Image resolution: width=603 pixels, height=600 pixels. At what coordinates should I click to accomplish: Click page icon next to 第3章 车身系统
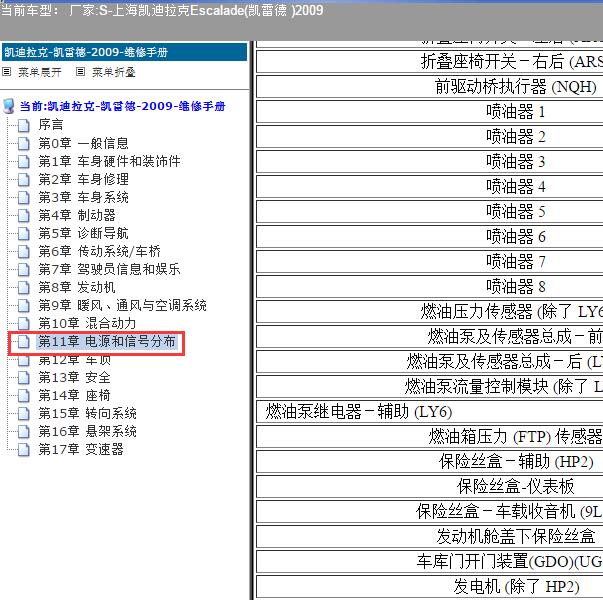tap(24, 197)
